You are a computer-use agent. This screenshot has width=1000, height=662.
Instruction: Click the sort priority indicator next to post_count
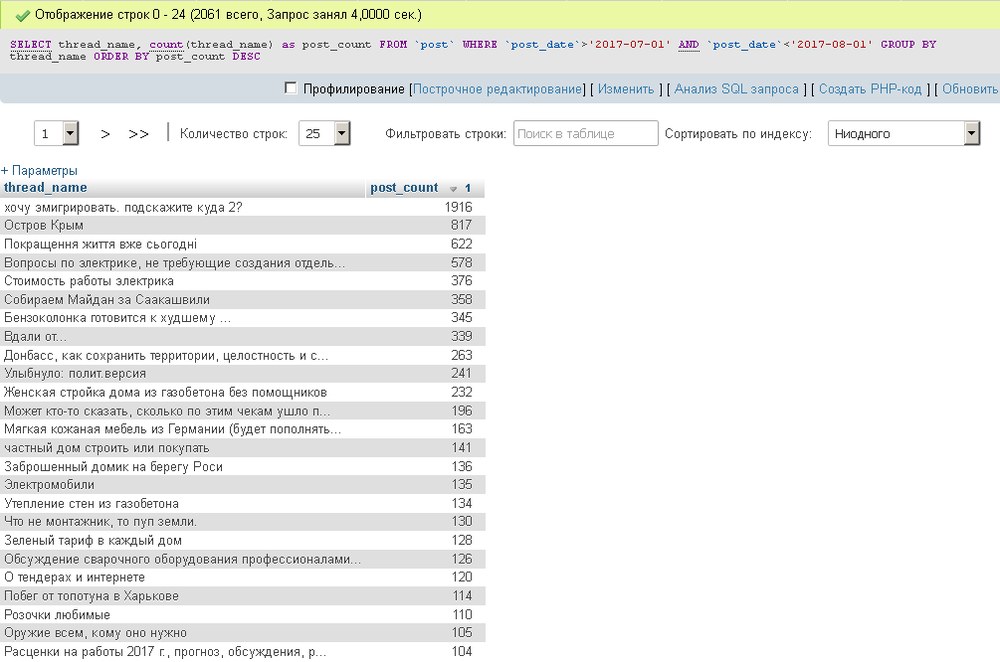point(466,187)
